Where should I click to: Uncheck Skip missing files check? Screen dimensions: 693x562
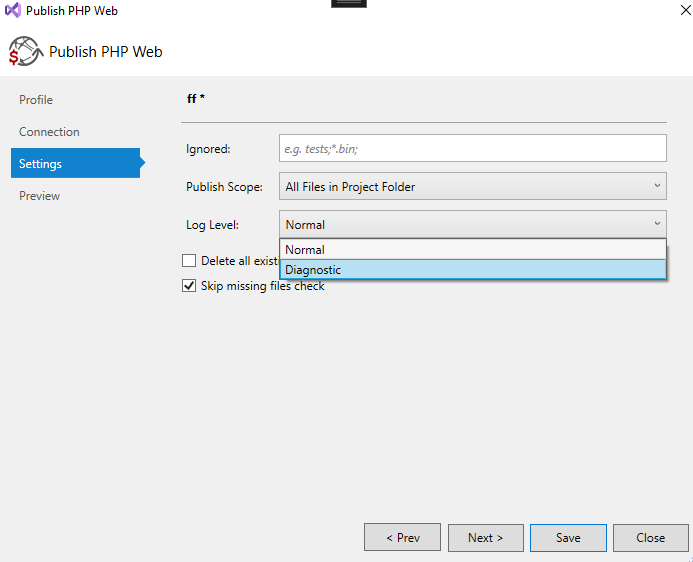point(189,286)
